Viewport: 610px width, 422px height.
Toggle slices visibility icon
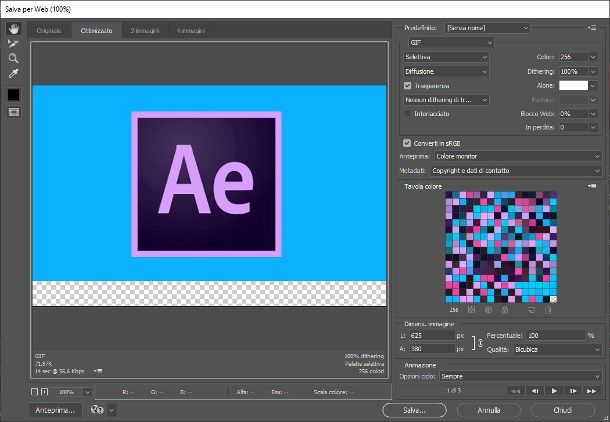pyautogui.click(x=14, y=112)
